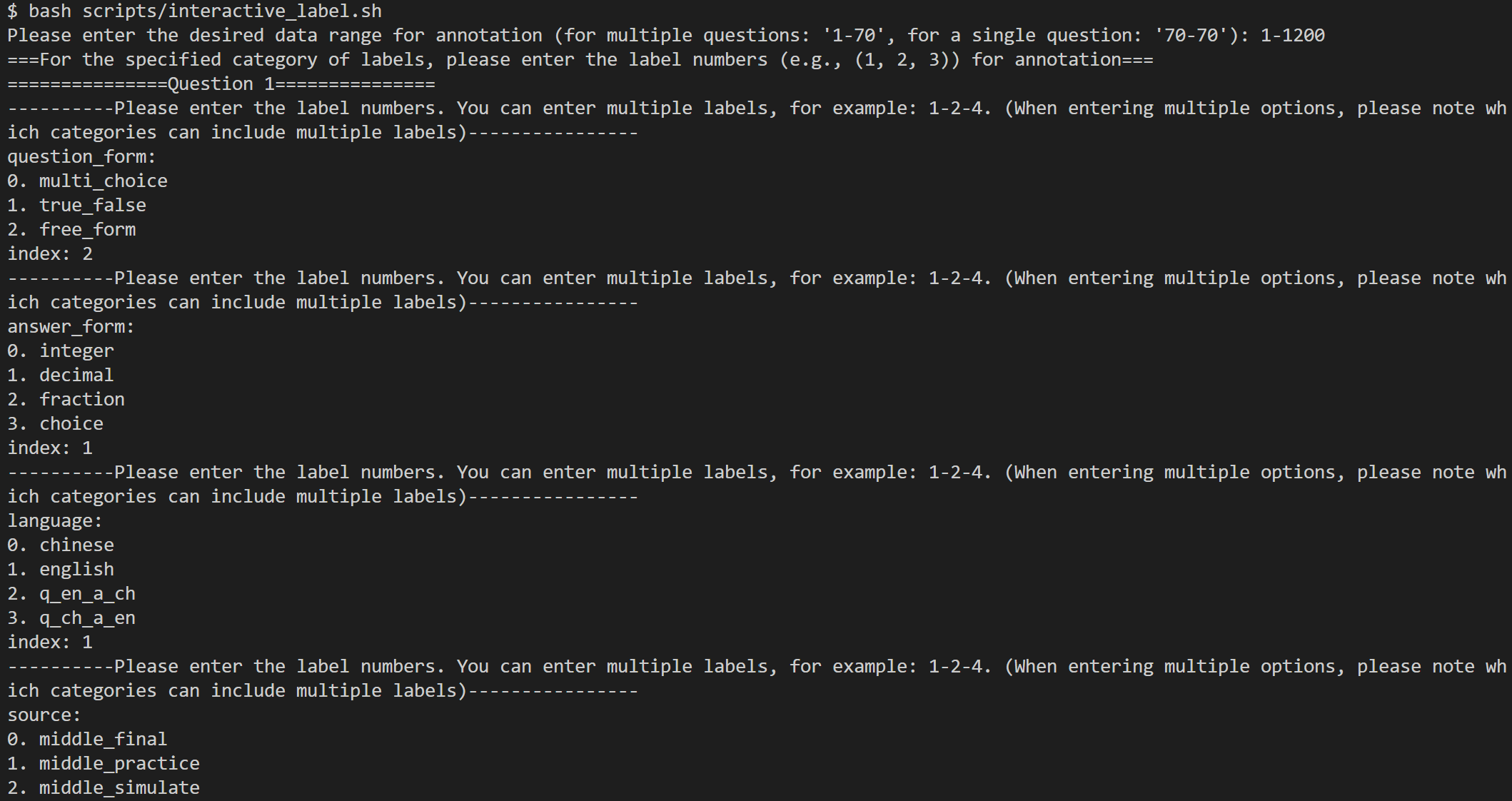
Task: Select the english option line
Action: tap(61, 570)
